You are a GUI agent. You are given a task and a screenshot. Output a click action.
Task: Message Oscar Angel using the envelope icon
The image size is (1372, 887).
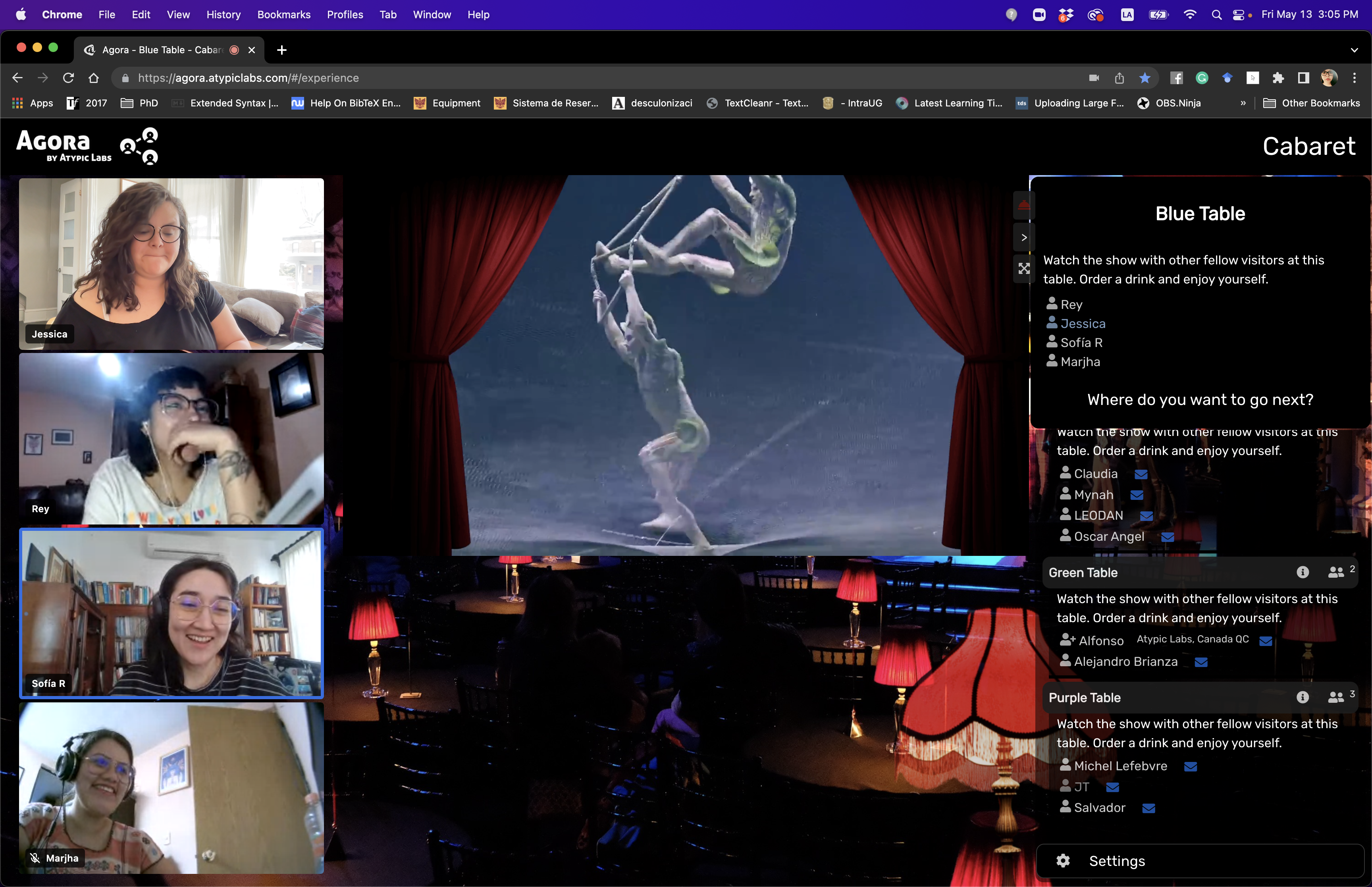(x=1167, y=537)
